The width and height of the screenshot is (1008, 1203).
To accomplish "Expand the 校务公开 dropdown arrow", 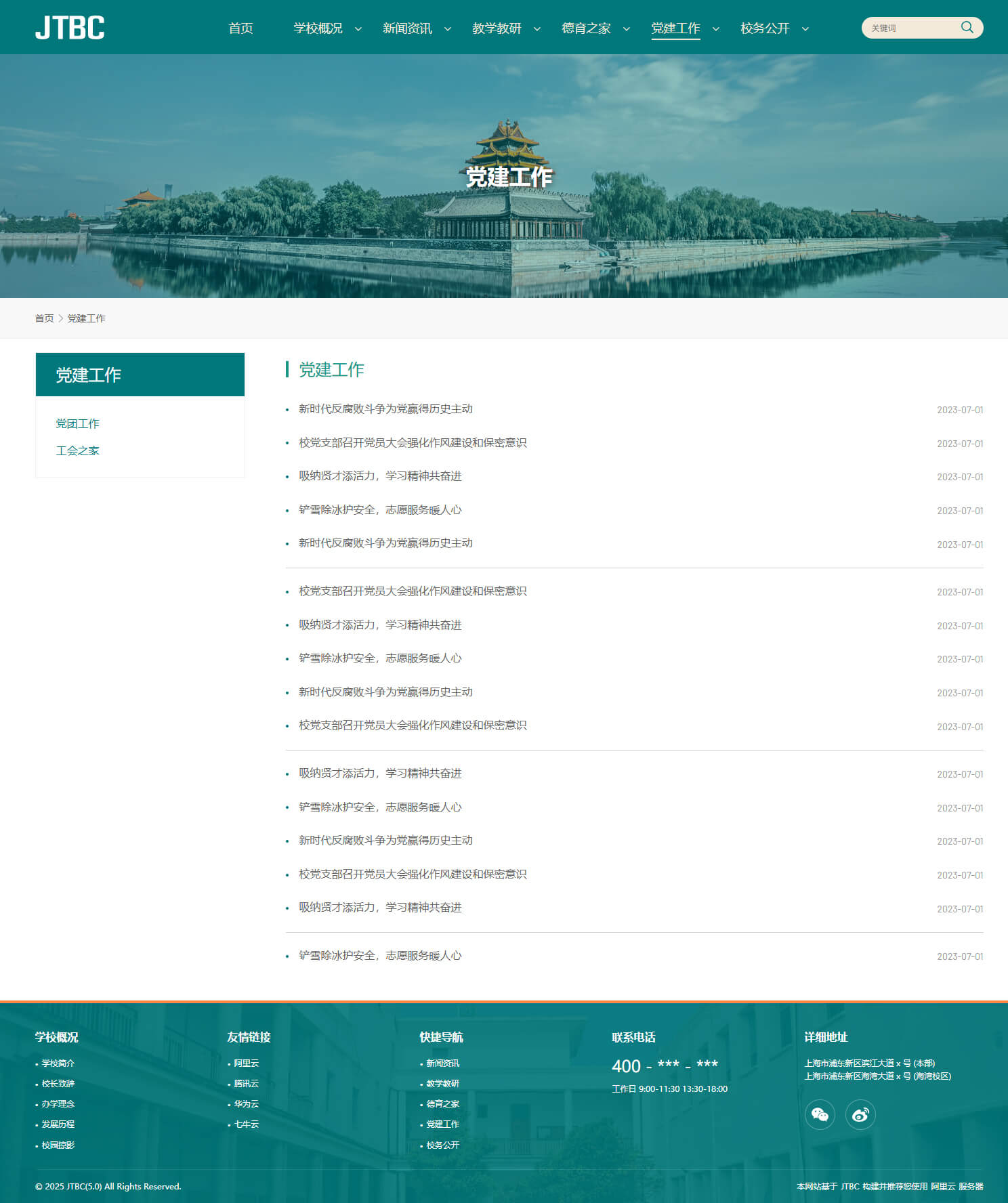I will [x=805, y=29].
